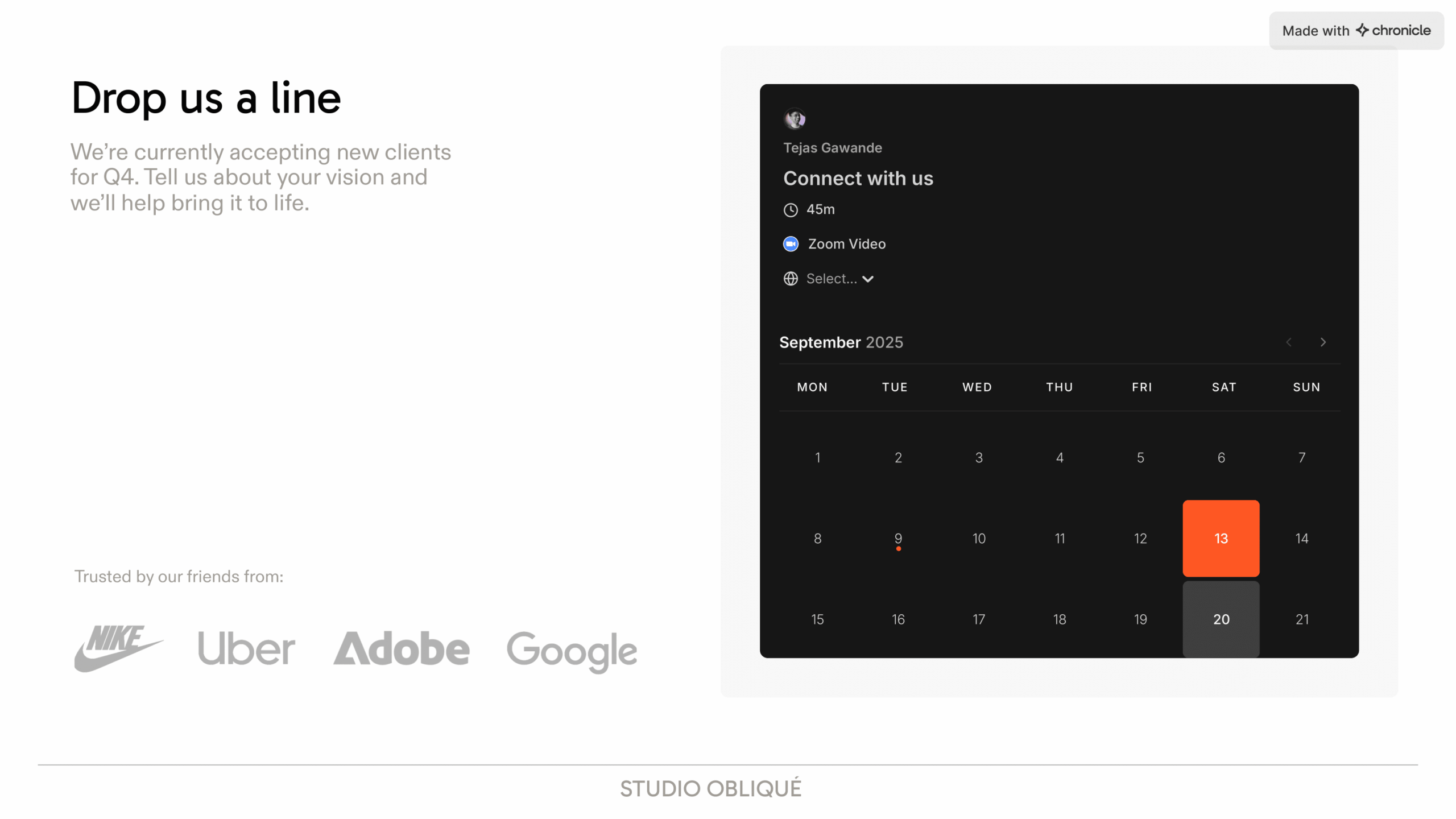Click the clock duration icon
1456x819 pixels.
click(x=791, y=210)
